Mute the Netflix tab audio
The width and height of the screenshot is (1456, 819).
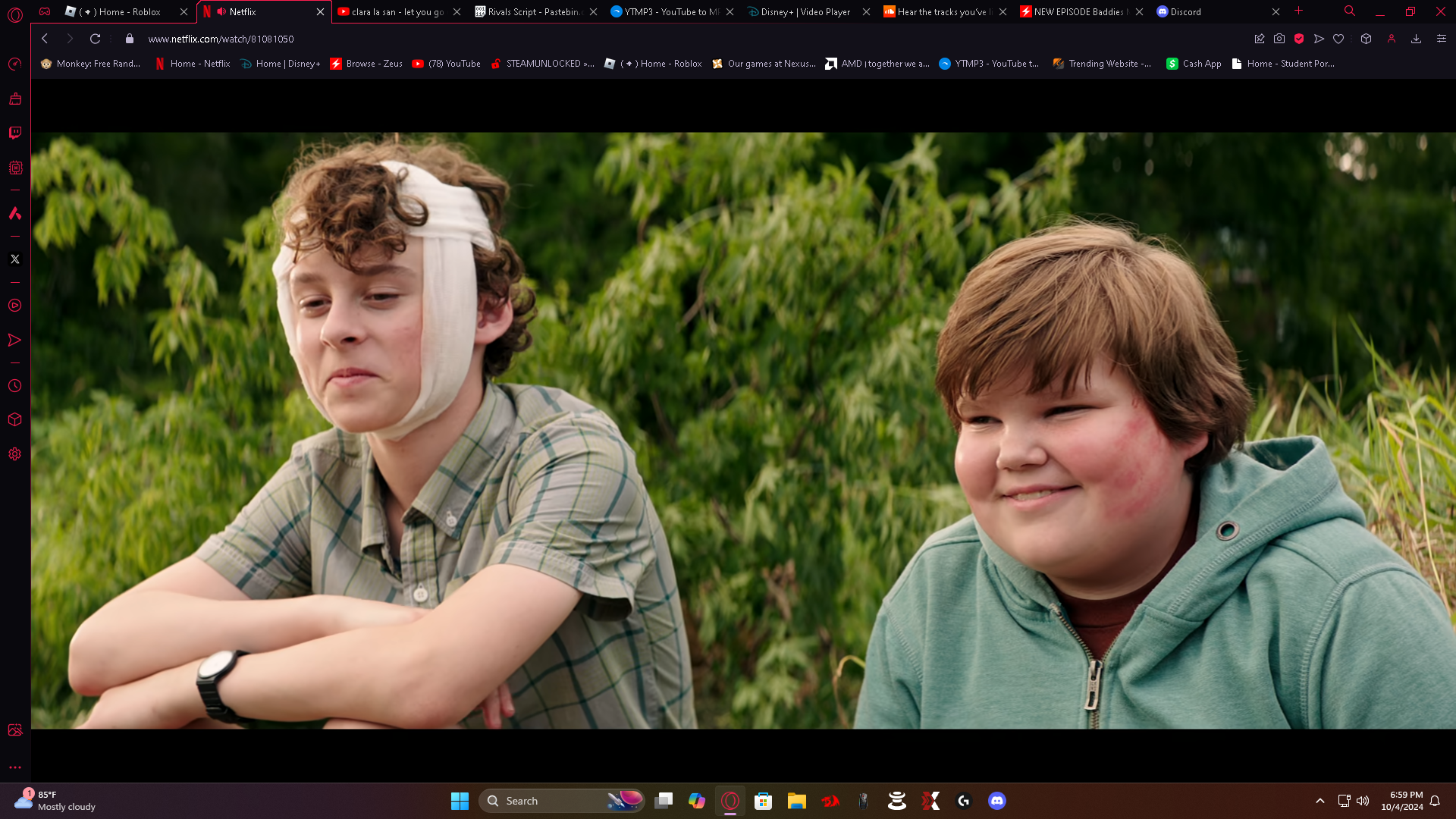pyautogui.click(x=221, y=12)
